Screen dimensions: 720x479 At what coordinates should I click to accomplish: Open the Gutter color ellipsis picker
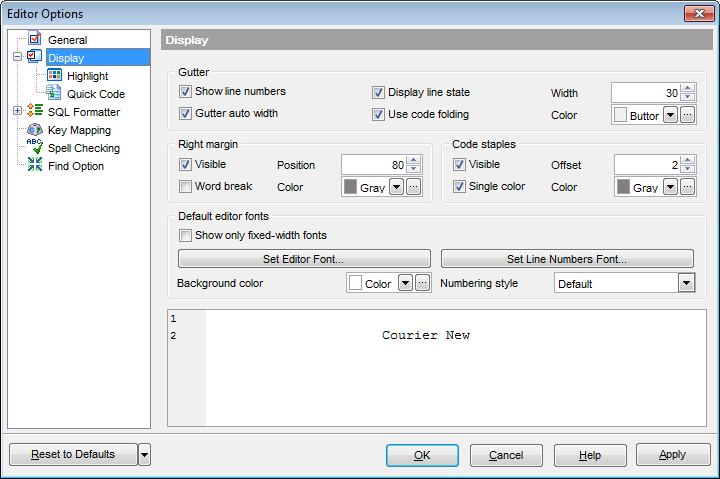[687, 115]
